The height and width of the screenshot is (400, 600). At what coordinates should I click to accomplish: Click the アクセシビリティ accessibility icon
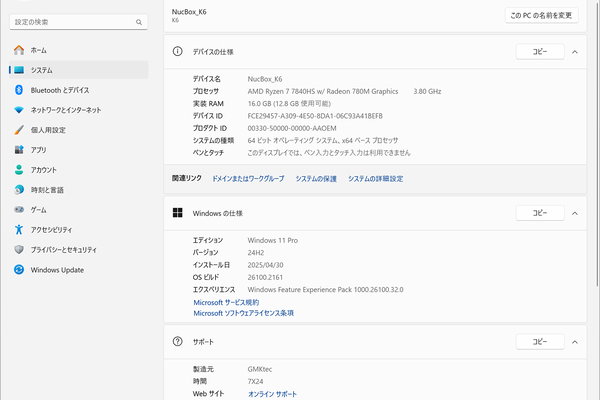[19, 230]
